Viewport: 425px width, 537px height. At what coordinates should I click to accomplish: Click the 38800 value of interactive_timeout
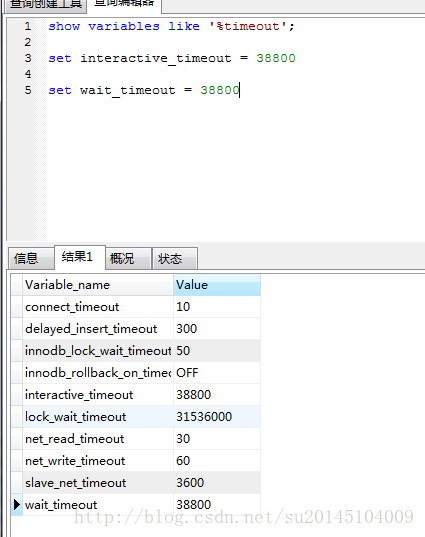point(217,395)
